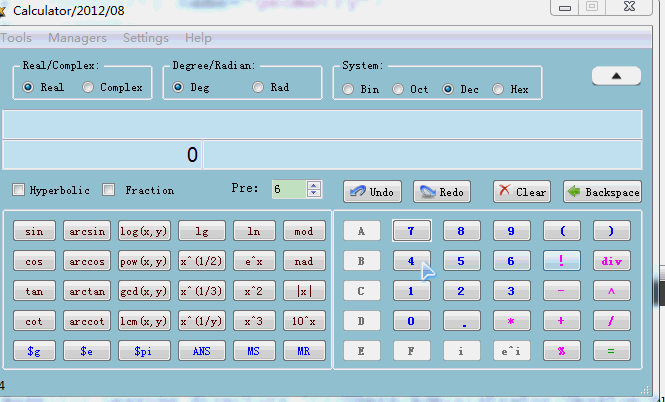The height and width of the screenshot is (402, 665).
Task: Clear the calculator display
Action: point(522,192)
